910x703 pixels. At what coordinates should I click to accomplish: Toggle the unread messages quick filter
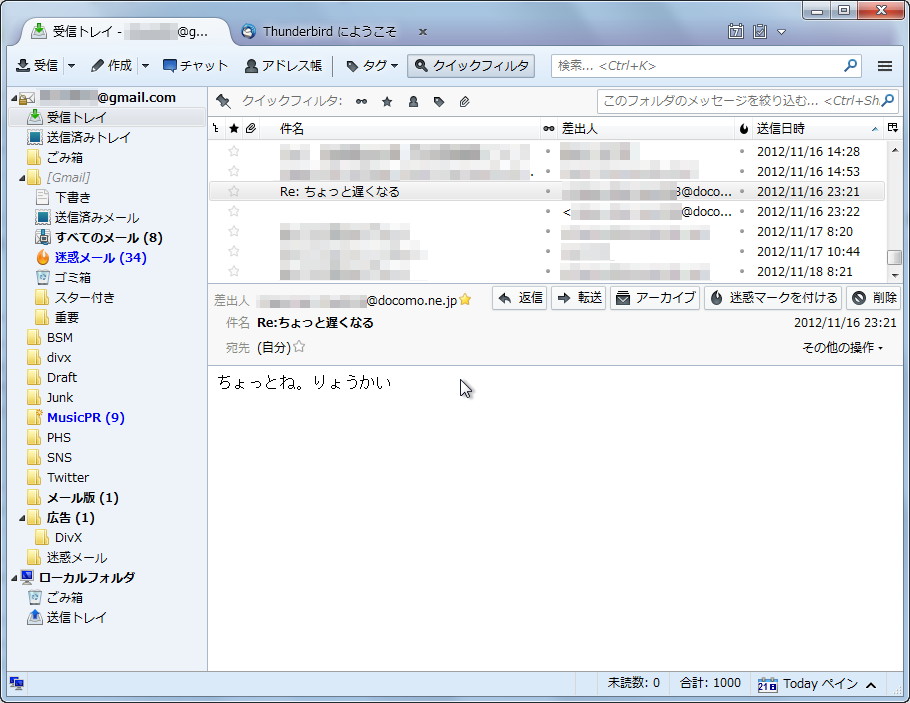(361, 101)
